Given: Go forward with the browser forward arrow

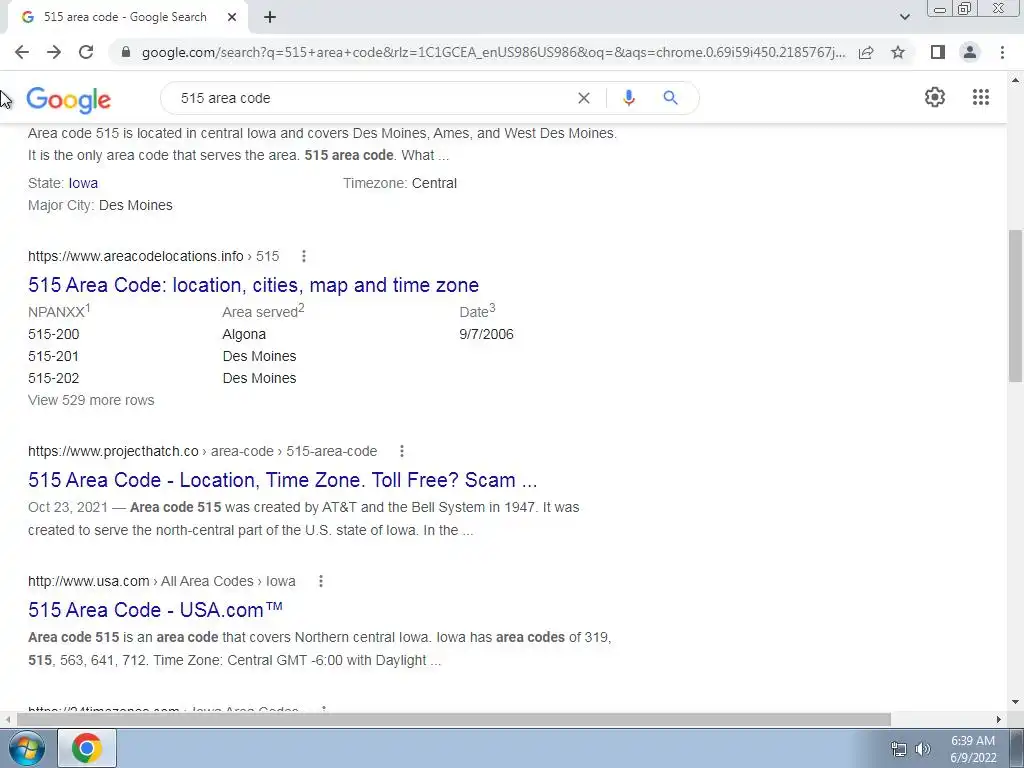Looking at the screenshot, I should 54,52.
